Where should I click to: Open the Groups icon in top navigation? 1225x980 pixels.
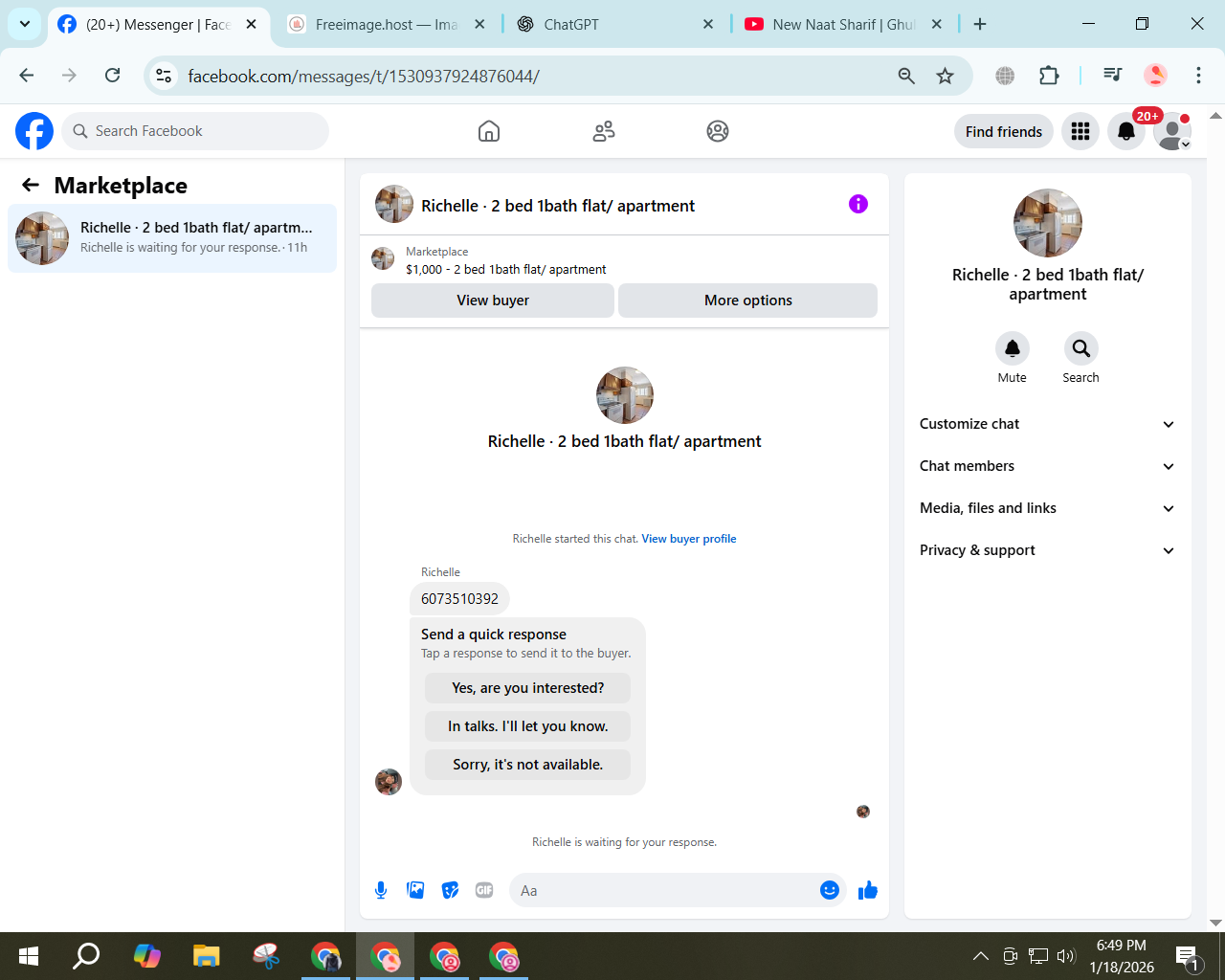pyautogui.click(x=718, y=131)
